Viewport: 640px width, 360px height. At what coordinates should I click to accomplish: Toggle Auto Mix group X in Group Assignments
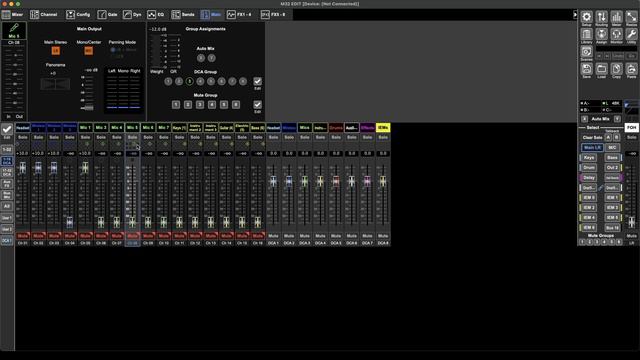(201, 58)
